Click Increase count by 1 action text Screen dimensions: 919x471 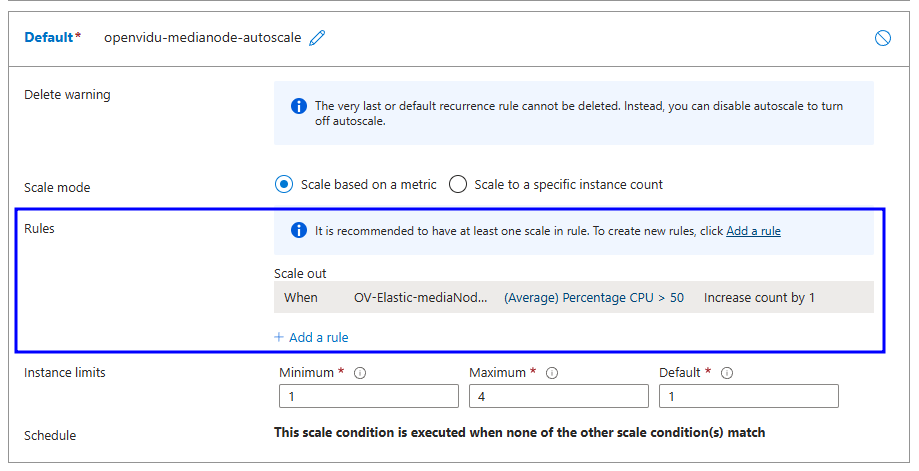(759, 297)
